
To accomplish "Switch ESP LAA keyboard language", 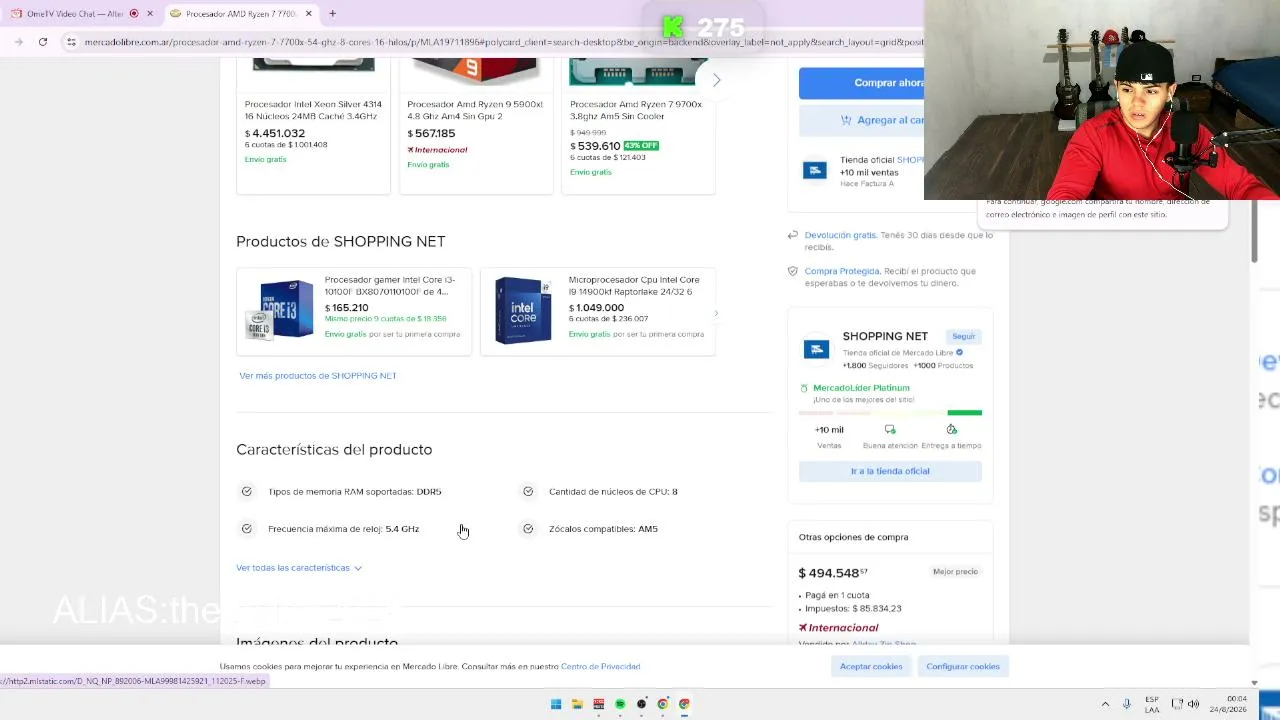I will 1152,704.
